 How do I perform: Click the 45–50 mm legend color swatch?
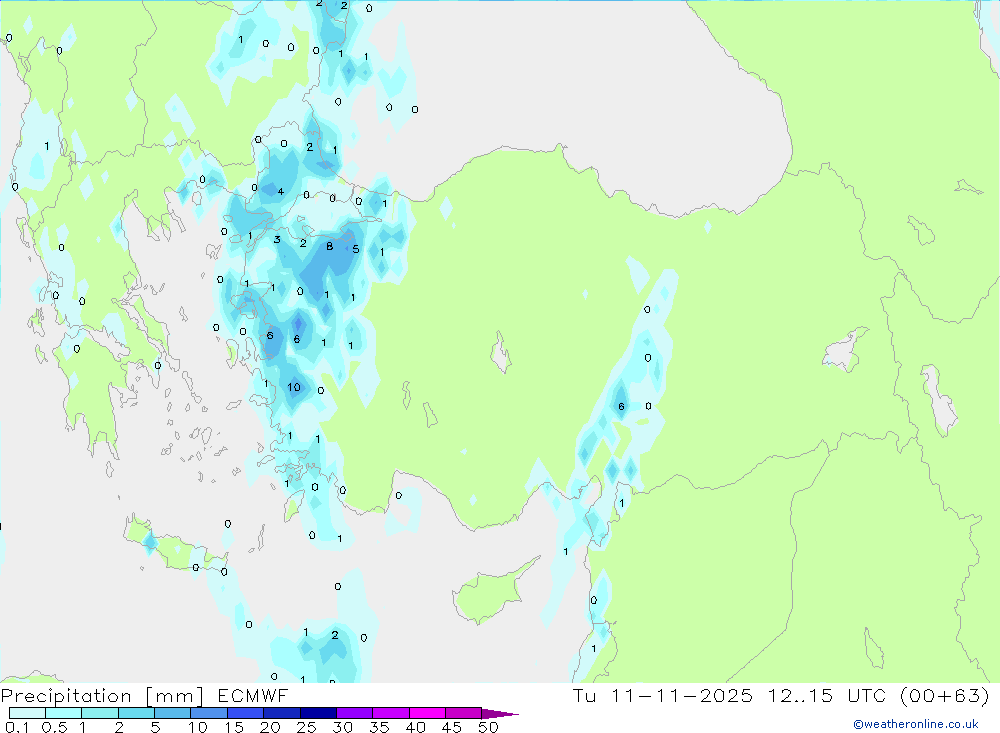pos(463,713)
